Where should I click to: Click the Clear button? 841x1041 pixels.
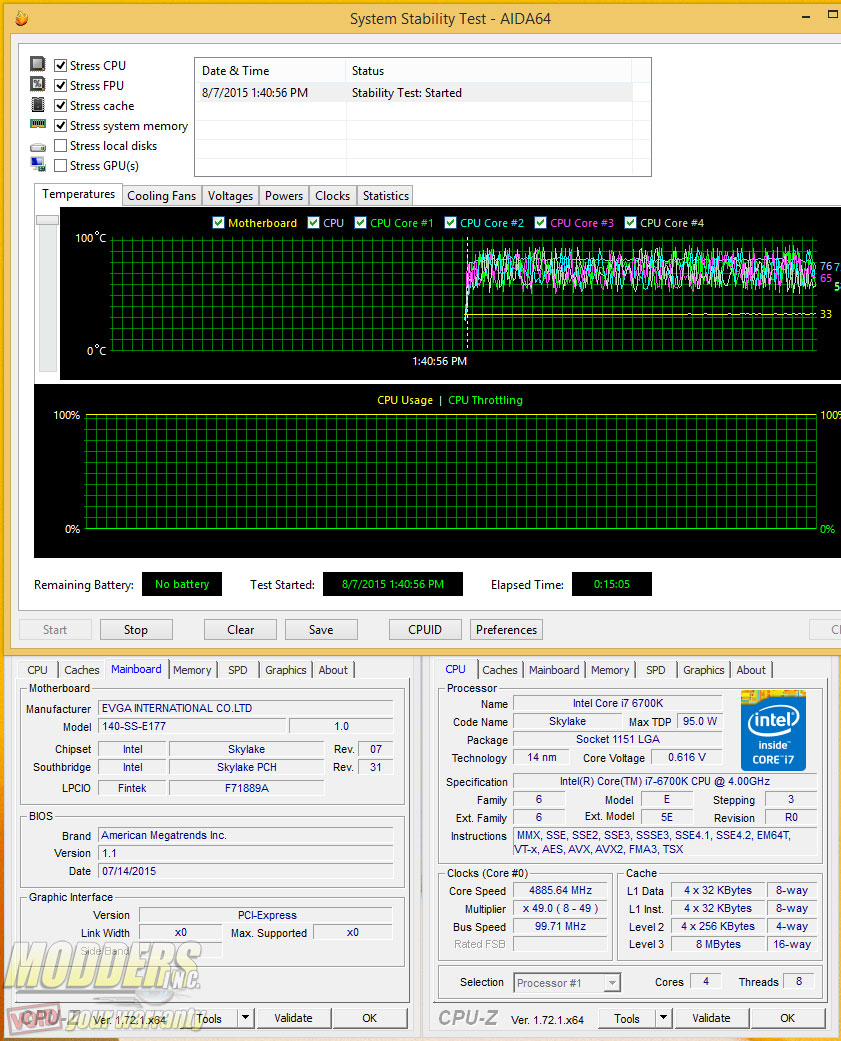pos(240,629)
